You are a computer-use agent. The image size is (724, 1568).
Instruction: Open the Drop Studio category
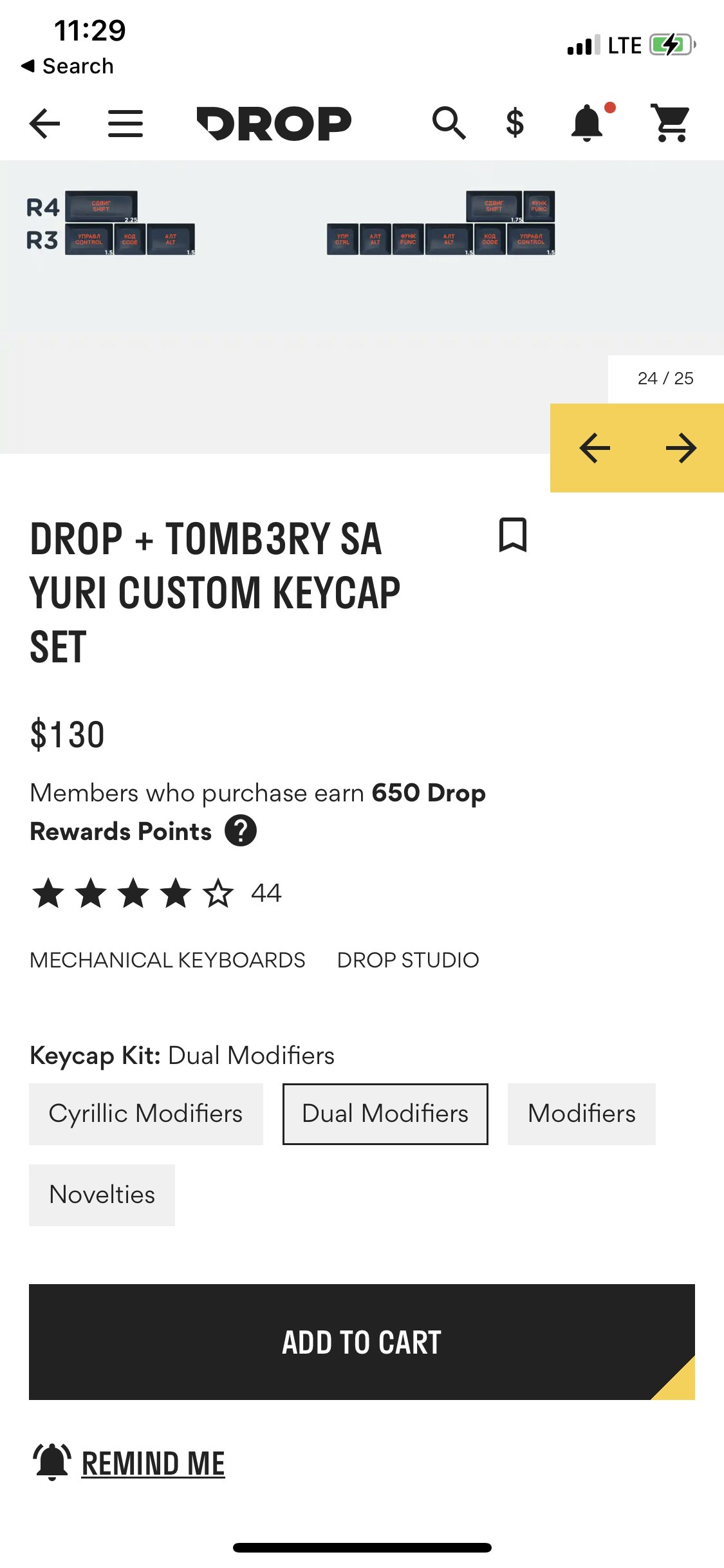[408, 960]
